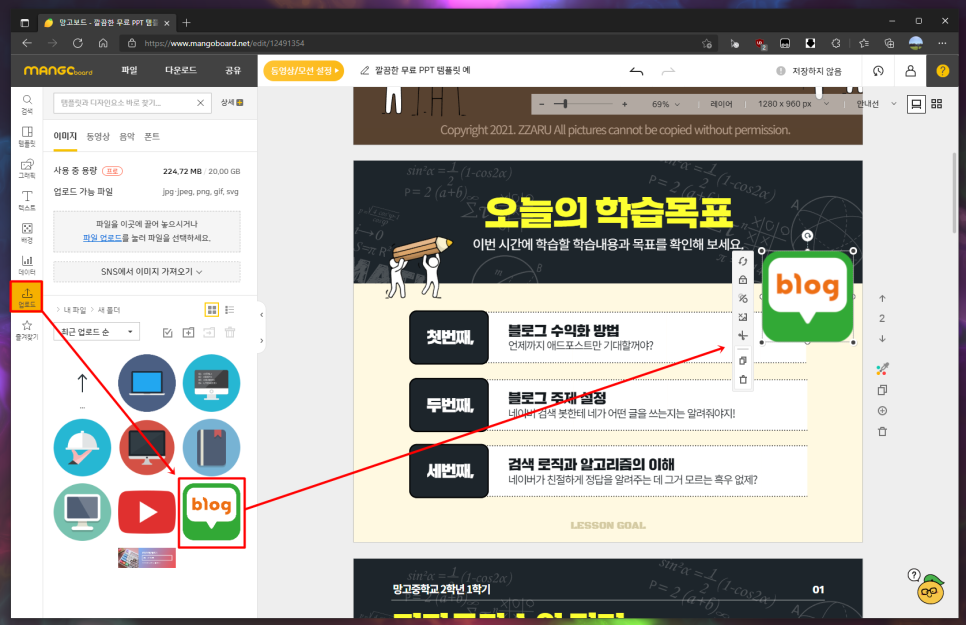Click the zoom in plus button
The height and width of the screenshot is (625, 966).
(x=625, y=104)
